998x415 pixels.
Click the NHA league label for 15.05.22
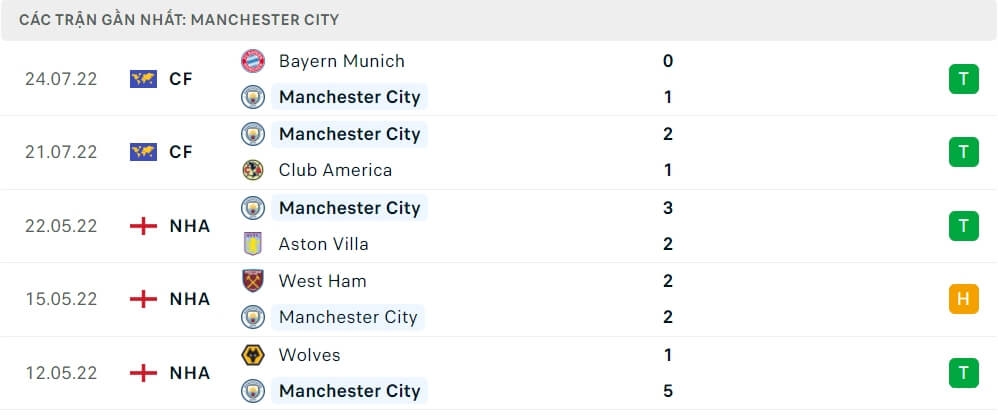coord(190,299)
